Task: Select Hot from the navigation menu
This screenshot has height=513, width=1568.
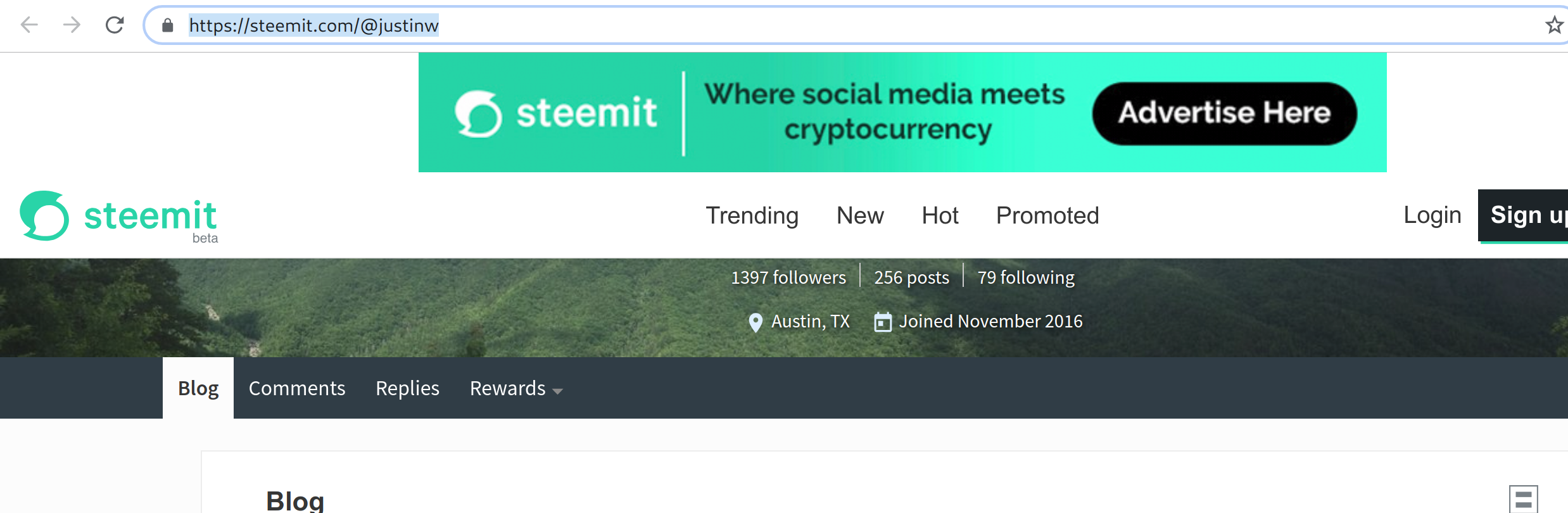Action: pyautogui.click(x=939, y=215)
